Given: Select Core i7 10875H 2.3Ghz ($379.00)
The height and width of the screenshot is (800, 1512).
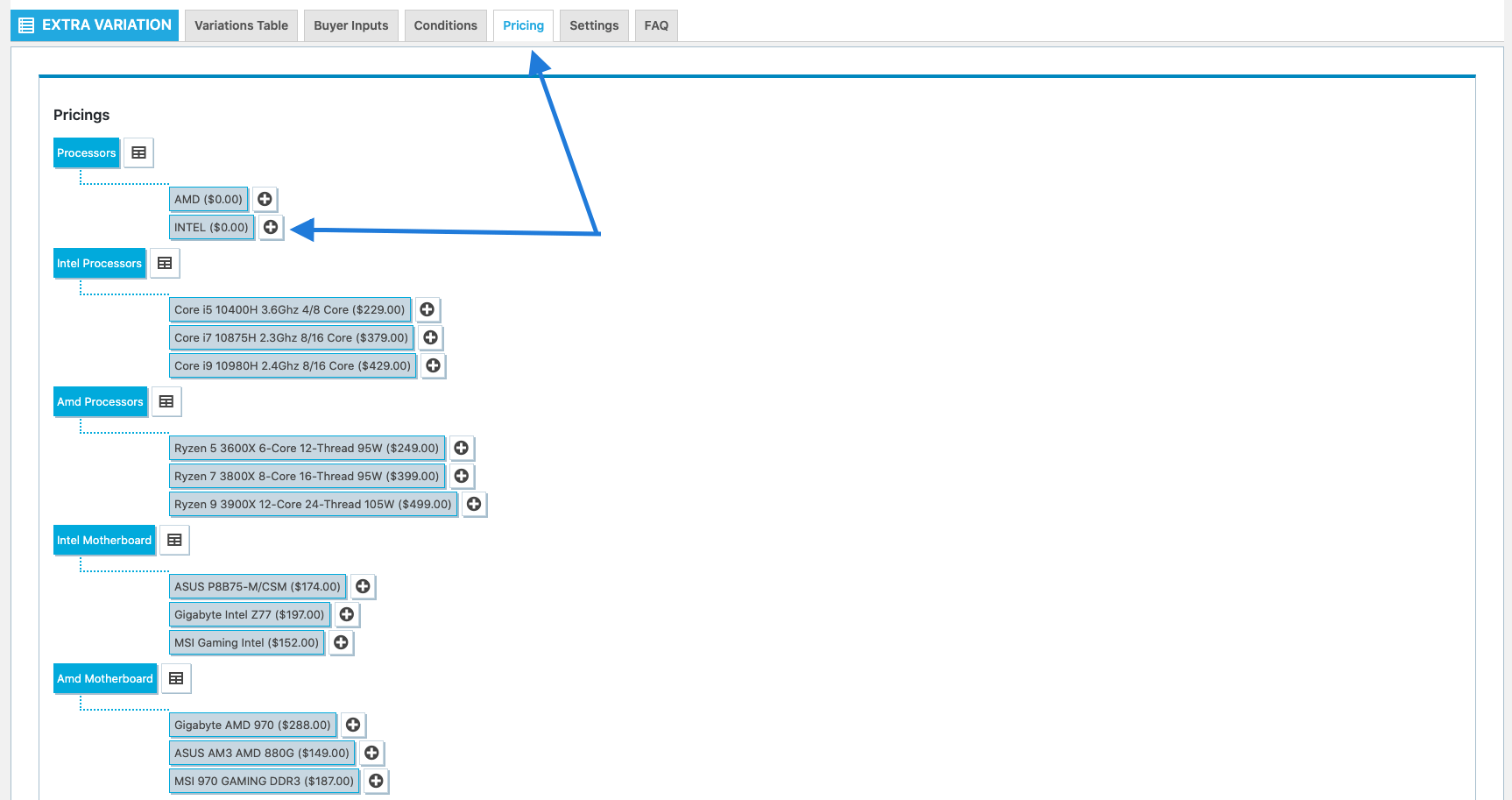Looking at the screenshot, I should pos(292,337).
